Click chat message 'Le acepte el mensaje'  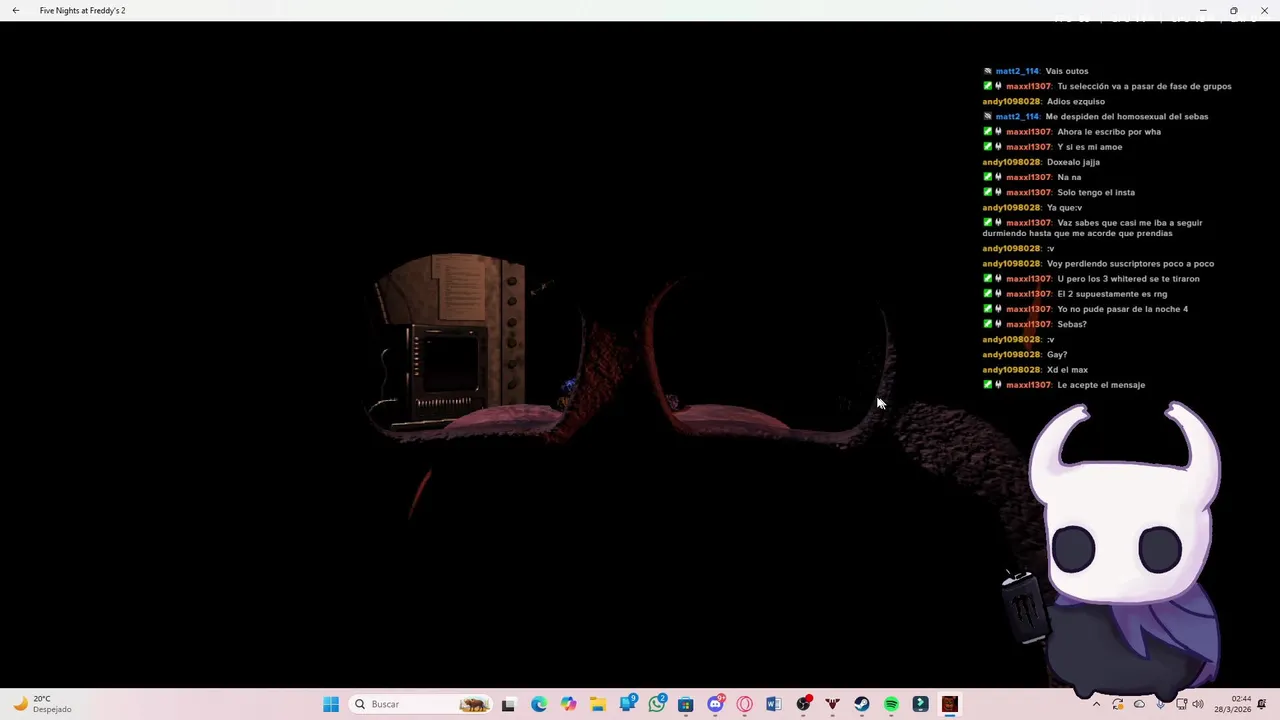[1101, 385]
